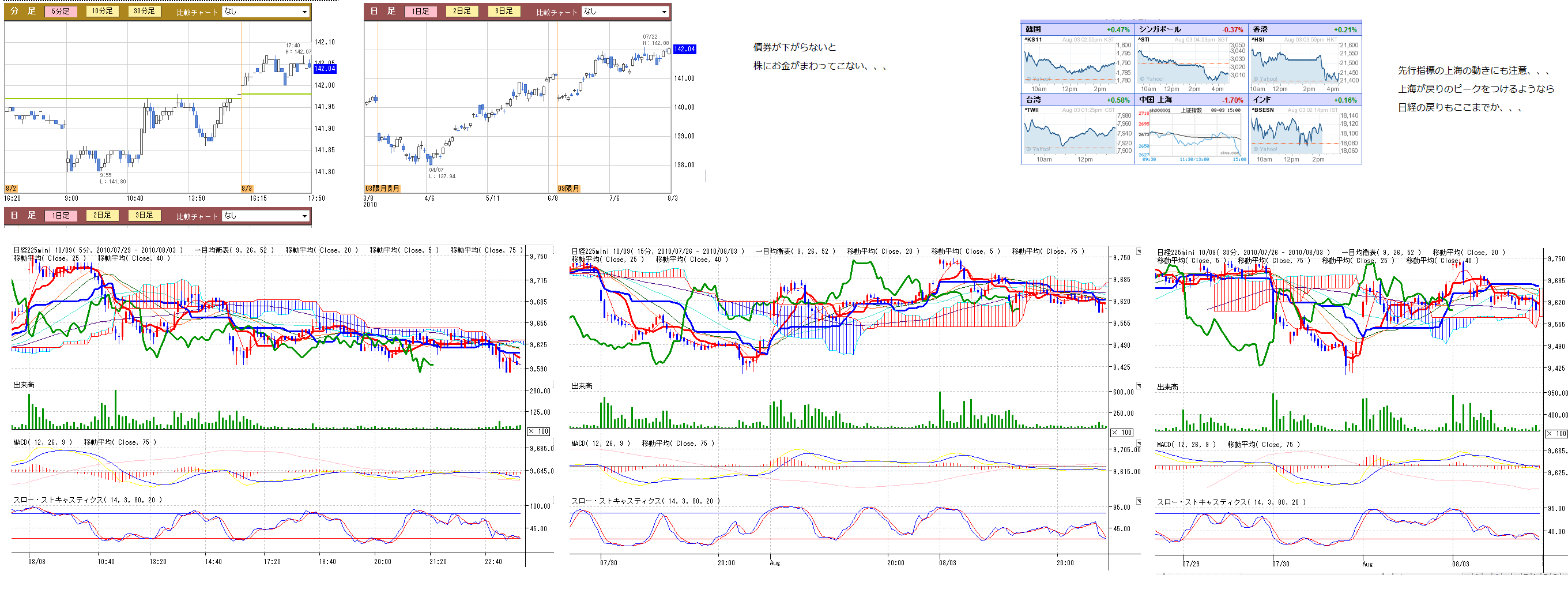Click corner arrow icon beside 15-minute MACD panel

pos(1139,444)
